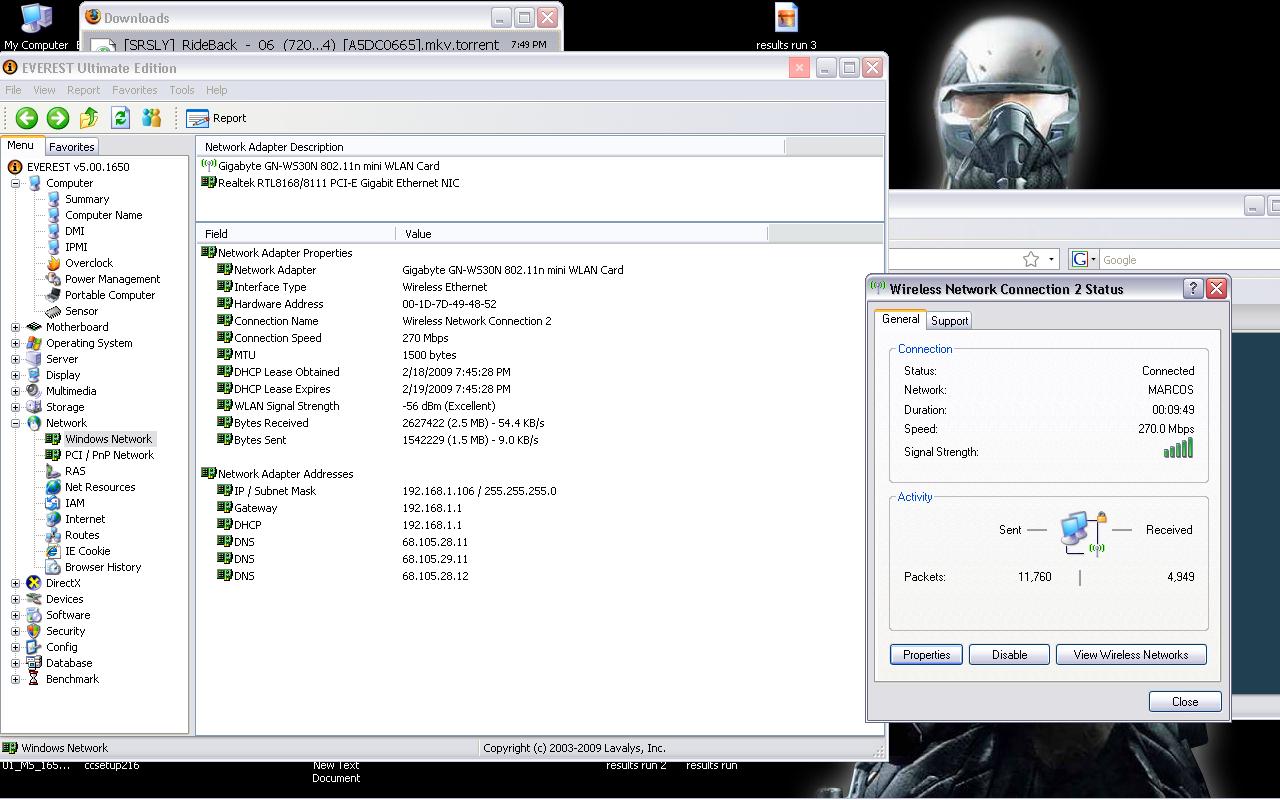This screenshot has height=800, width=1280.
Task: Expand the Display tree node
Action: click(x=16, y=375)
